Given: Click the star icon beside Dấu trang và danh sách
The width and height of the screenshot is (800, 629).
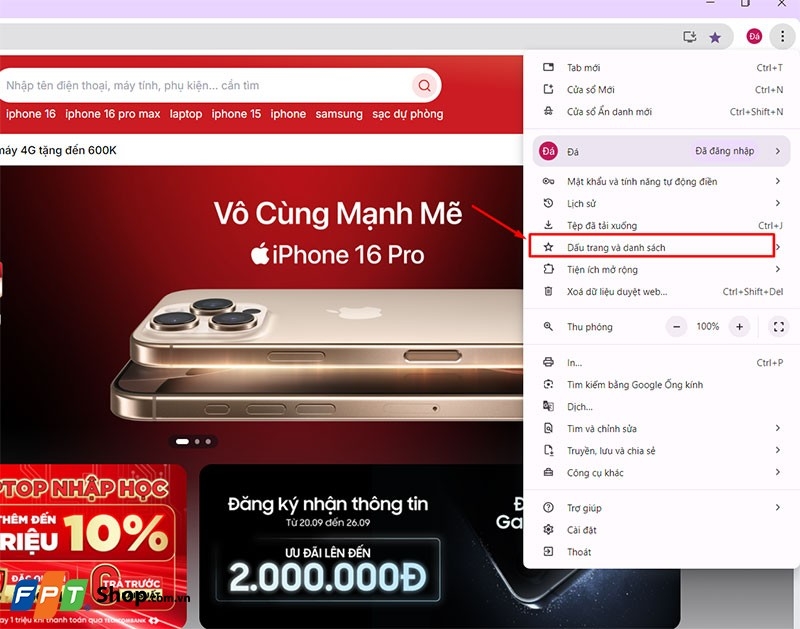Looking at the screenshot, I should [x=548, y=247].
